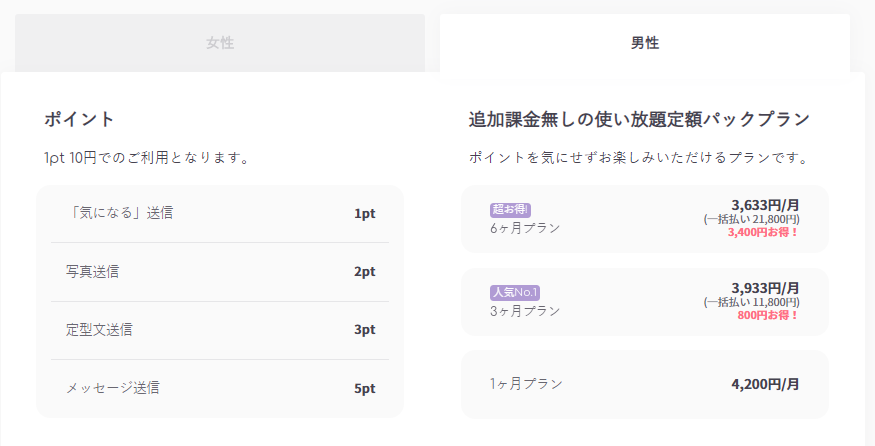Choose the 1ヶ月プラン card

coord(645,384)
